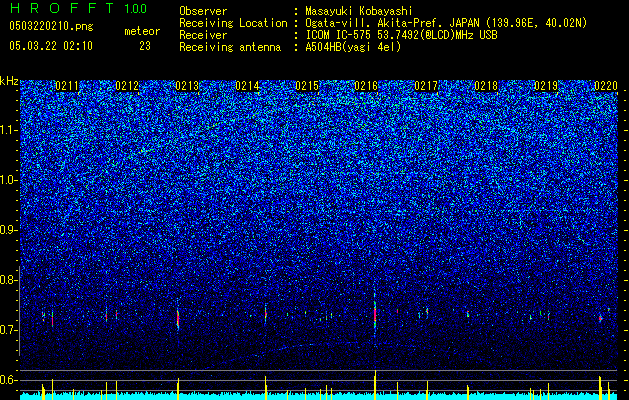This screenshot has width=629, height=400.
Task: Click the 0.7 kHz axis label
Action: point(8,330)
